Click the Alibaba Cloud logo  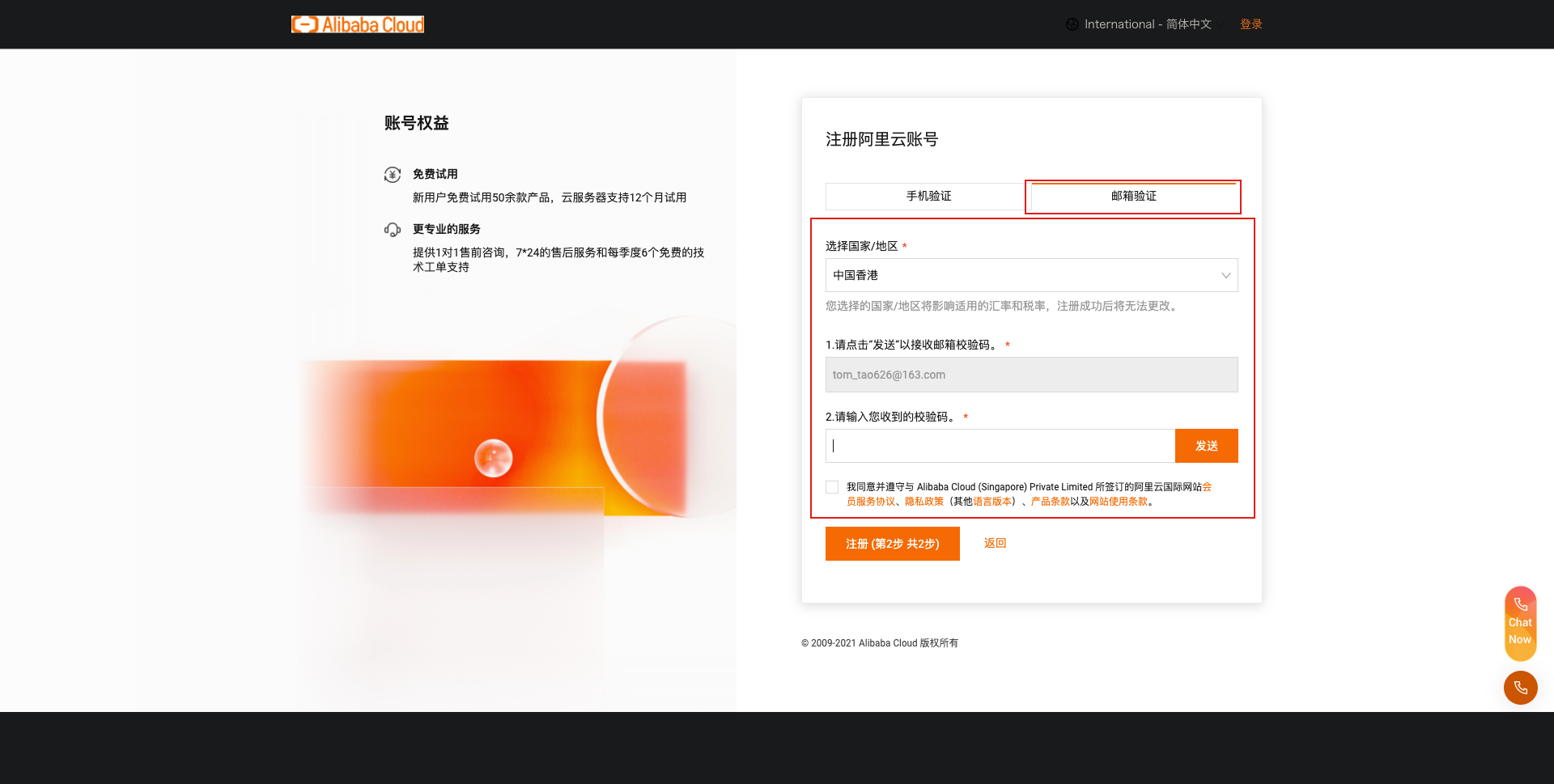point(358,24)
